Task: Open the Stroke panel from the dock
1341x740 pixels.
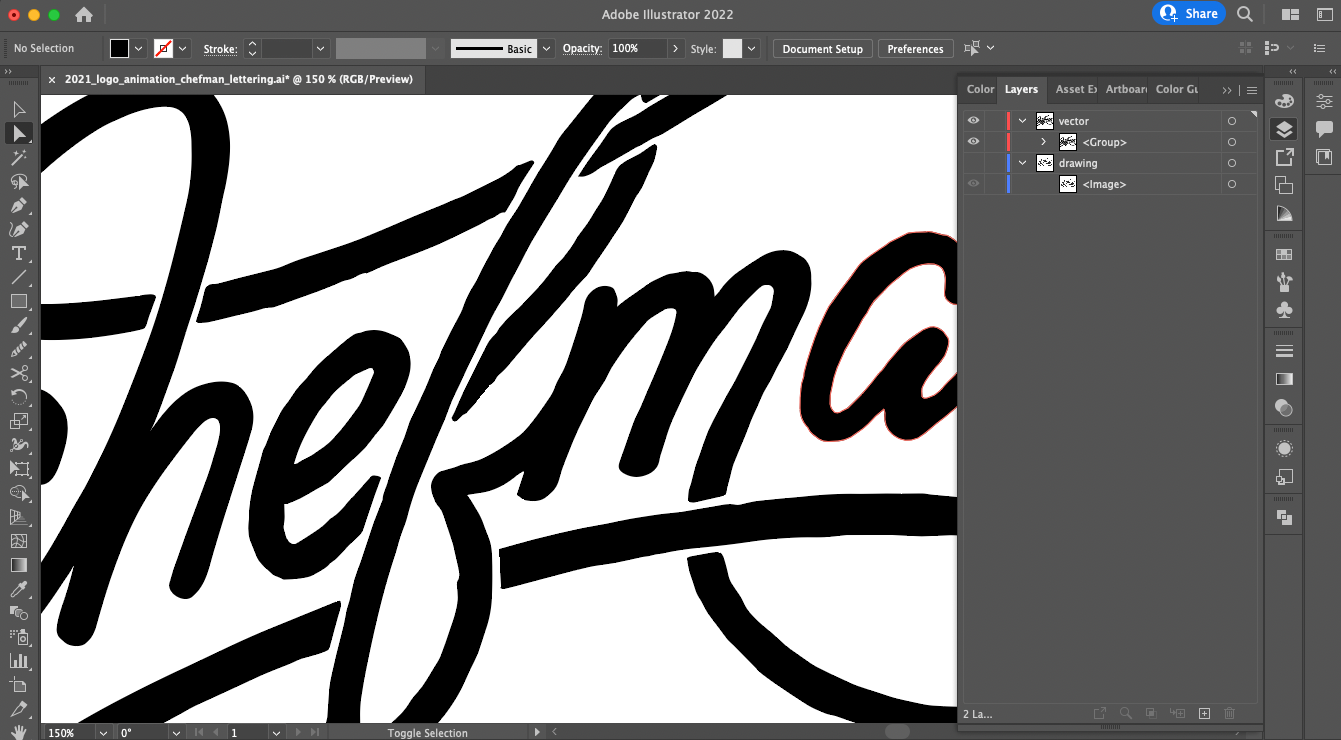Action: click(x=1285, y=351)
